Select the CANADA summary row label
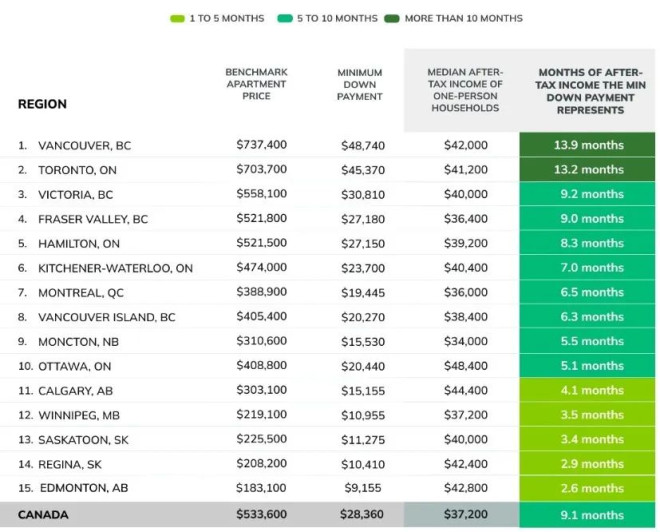Screen dimensions: 660x532 [43, 515]
